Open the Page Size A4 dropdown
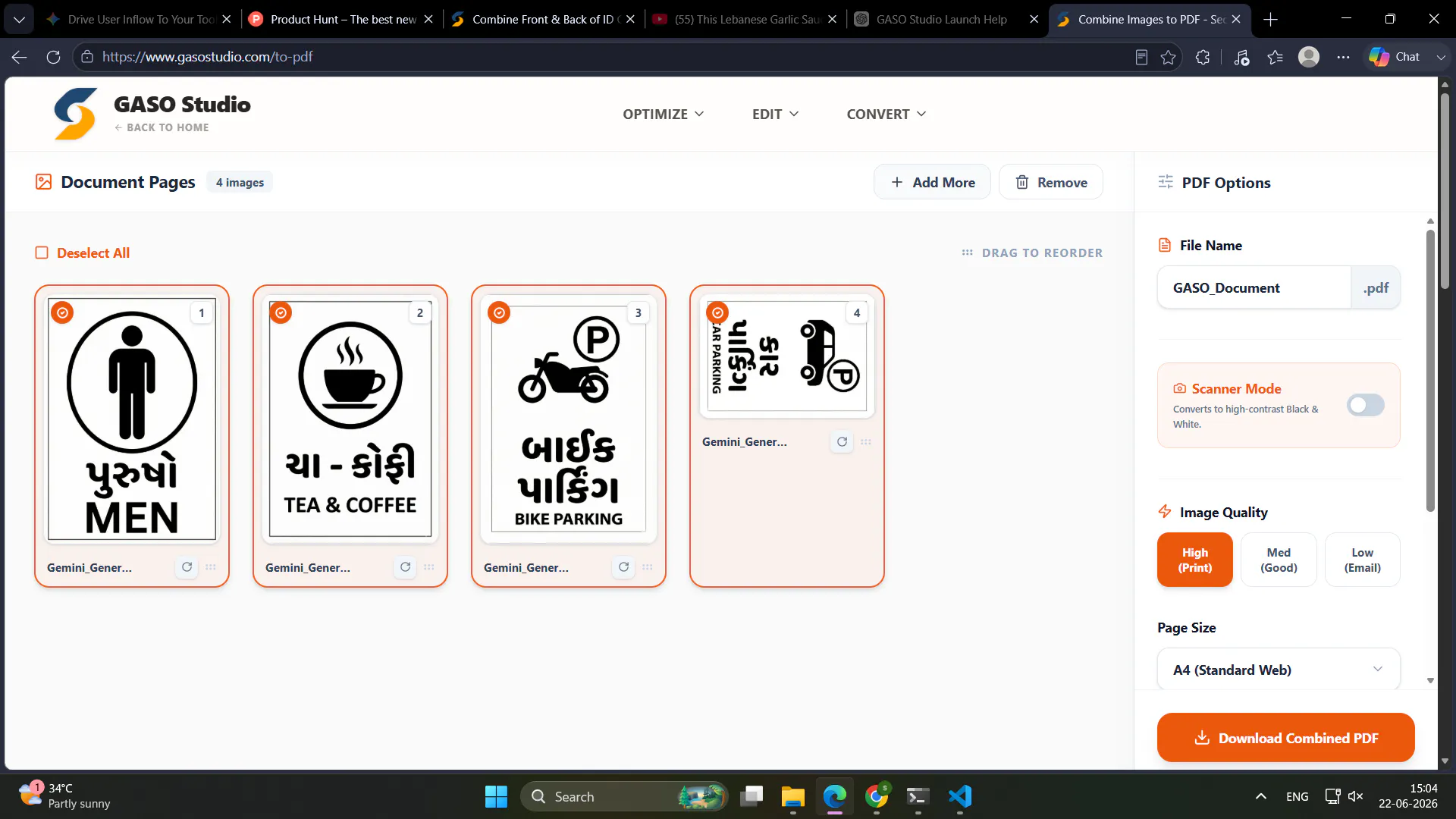 1279,670
